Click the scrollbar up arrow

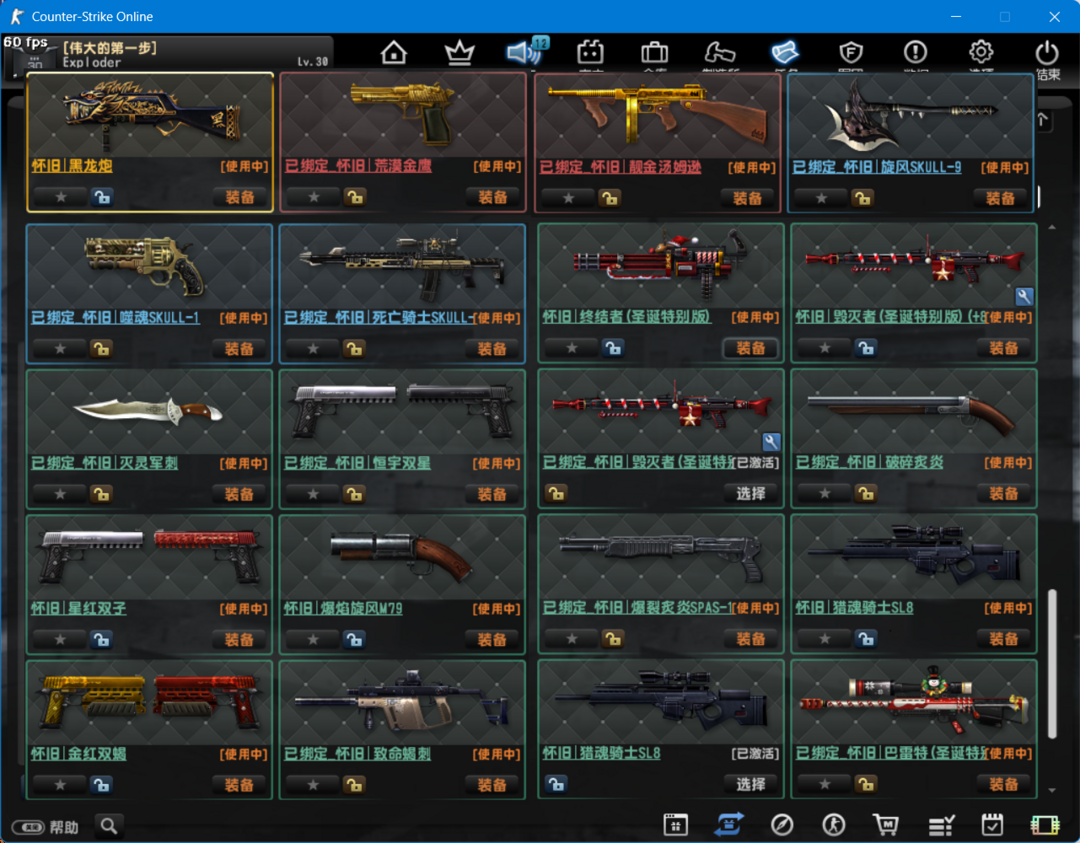(x=1052, y=227)
